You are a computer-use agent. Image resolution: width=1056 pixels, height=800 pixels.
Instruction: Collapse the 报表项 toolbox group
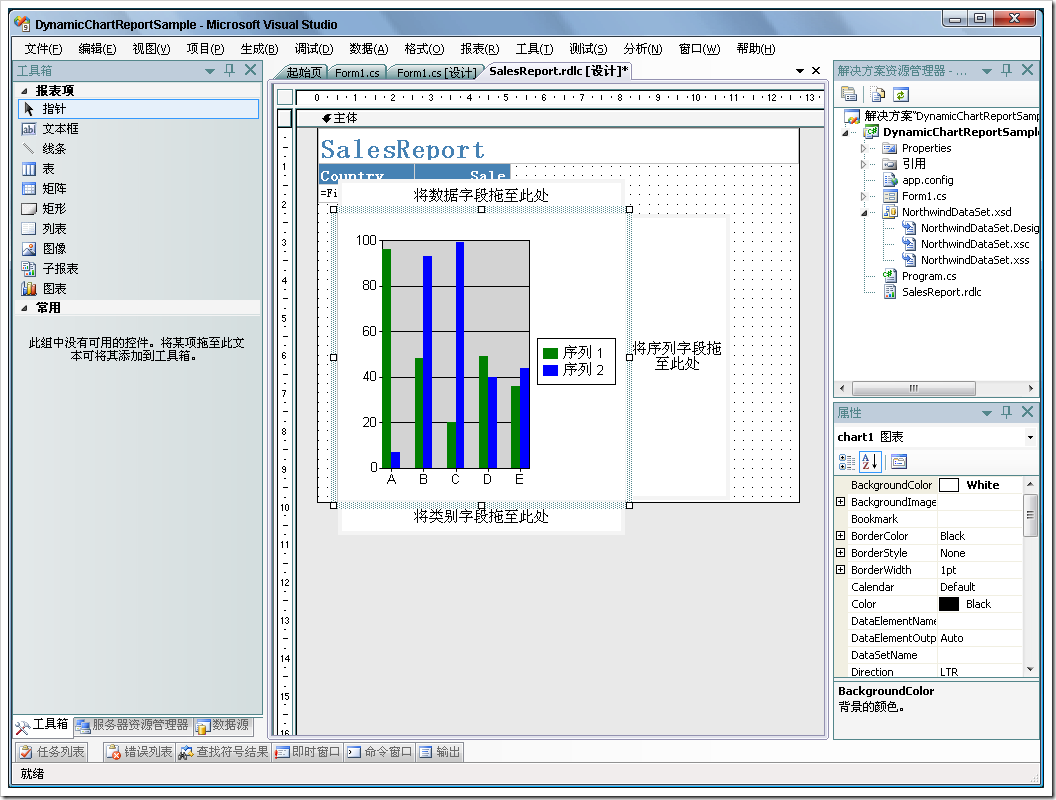pos(24,91)
